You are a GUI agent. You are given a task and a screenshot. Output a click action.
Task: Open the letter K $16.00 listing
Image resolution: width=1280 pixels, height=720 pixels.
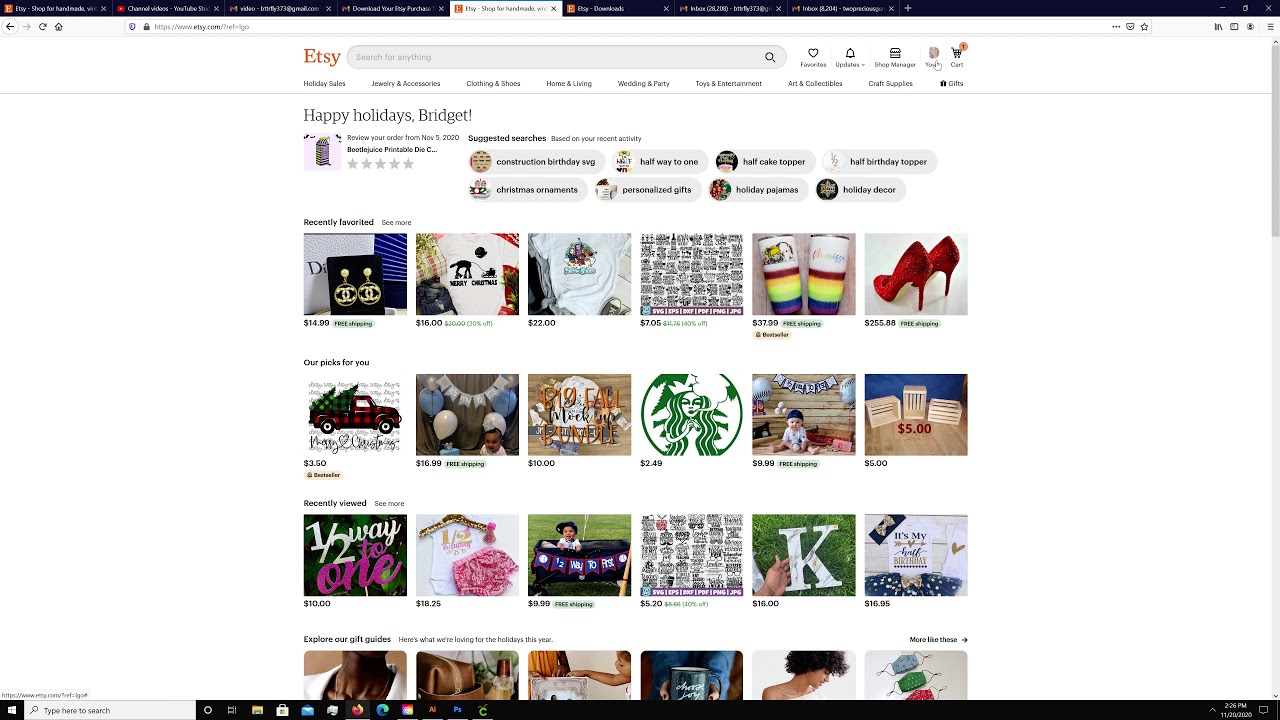[803, 555]
